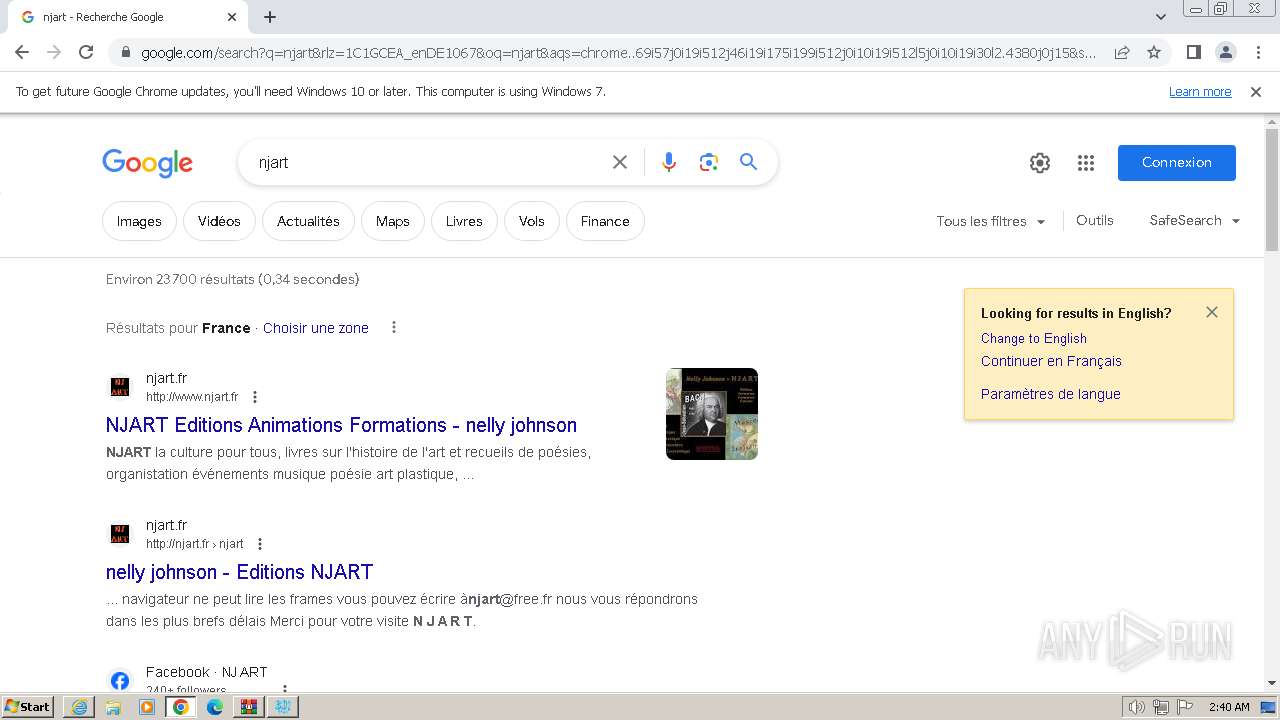Screen dimensions: 1280x720
Task: Open Microsoft Edge from the taskbar
Action: (x=215, y=707)
